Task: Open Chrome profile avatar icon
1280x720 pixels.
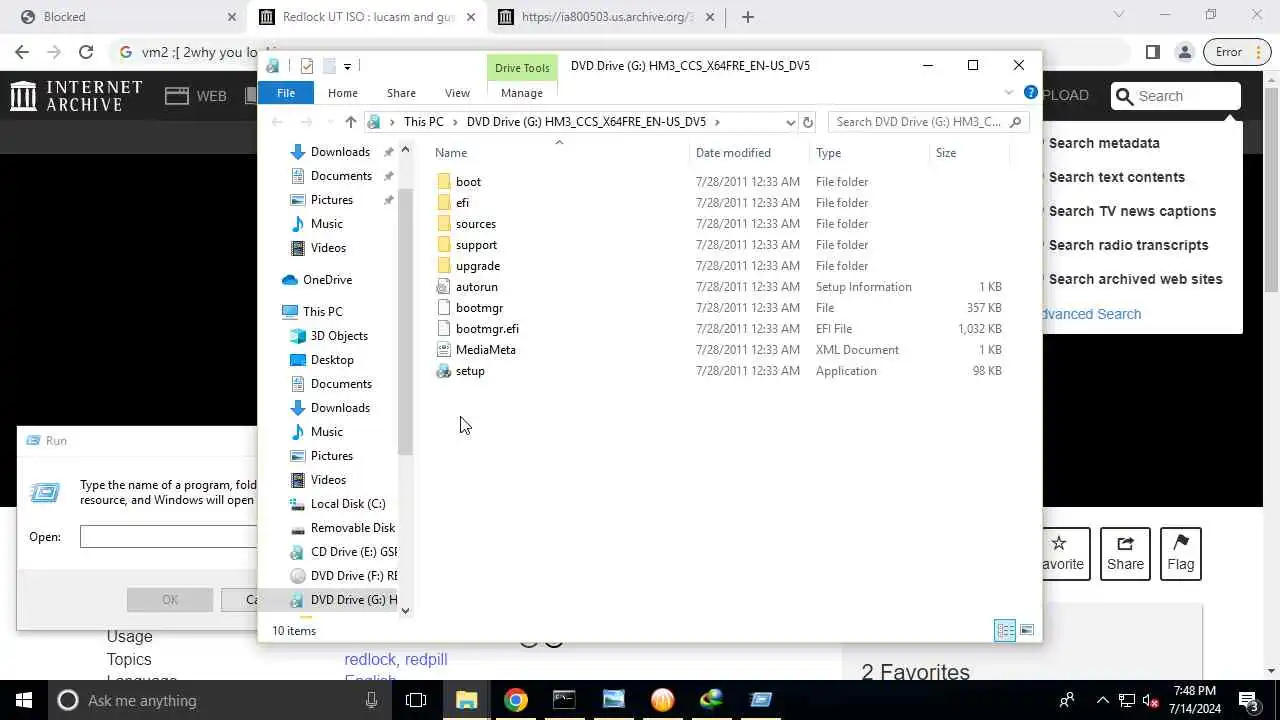Action: point(1185,52)
